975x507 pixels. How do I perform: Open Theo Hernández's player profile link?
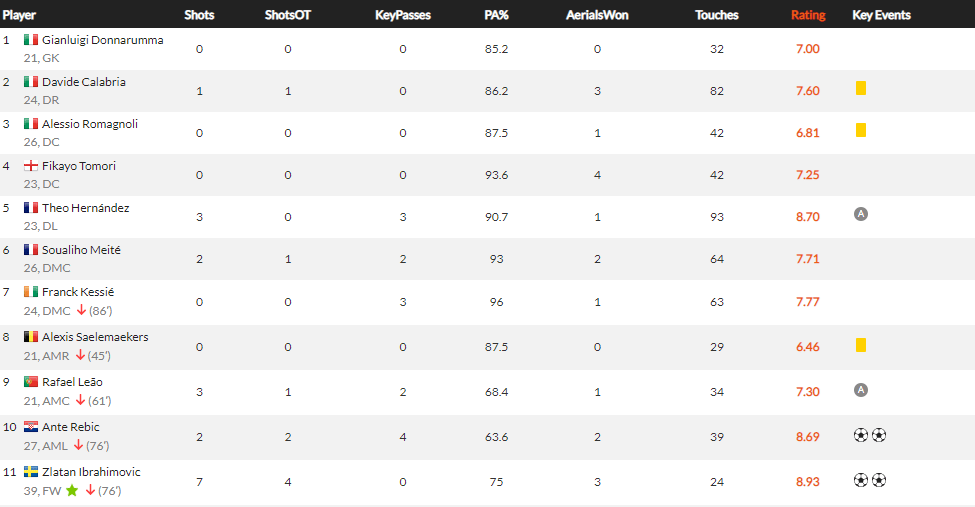[86, 208]
